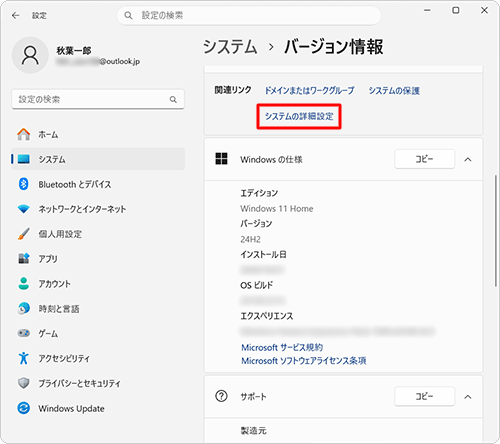Select the Windows 11 Home edition value

click(277, 209)
